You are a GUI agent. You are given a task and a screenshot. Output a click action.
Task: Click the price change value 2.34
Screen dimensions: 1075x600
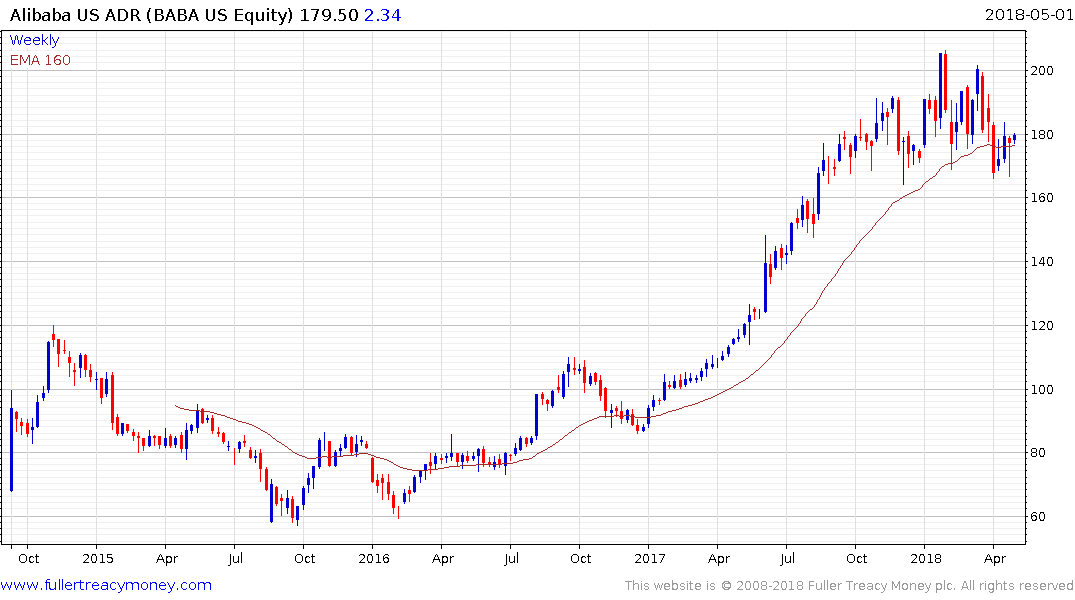coord(383,15)
